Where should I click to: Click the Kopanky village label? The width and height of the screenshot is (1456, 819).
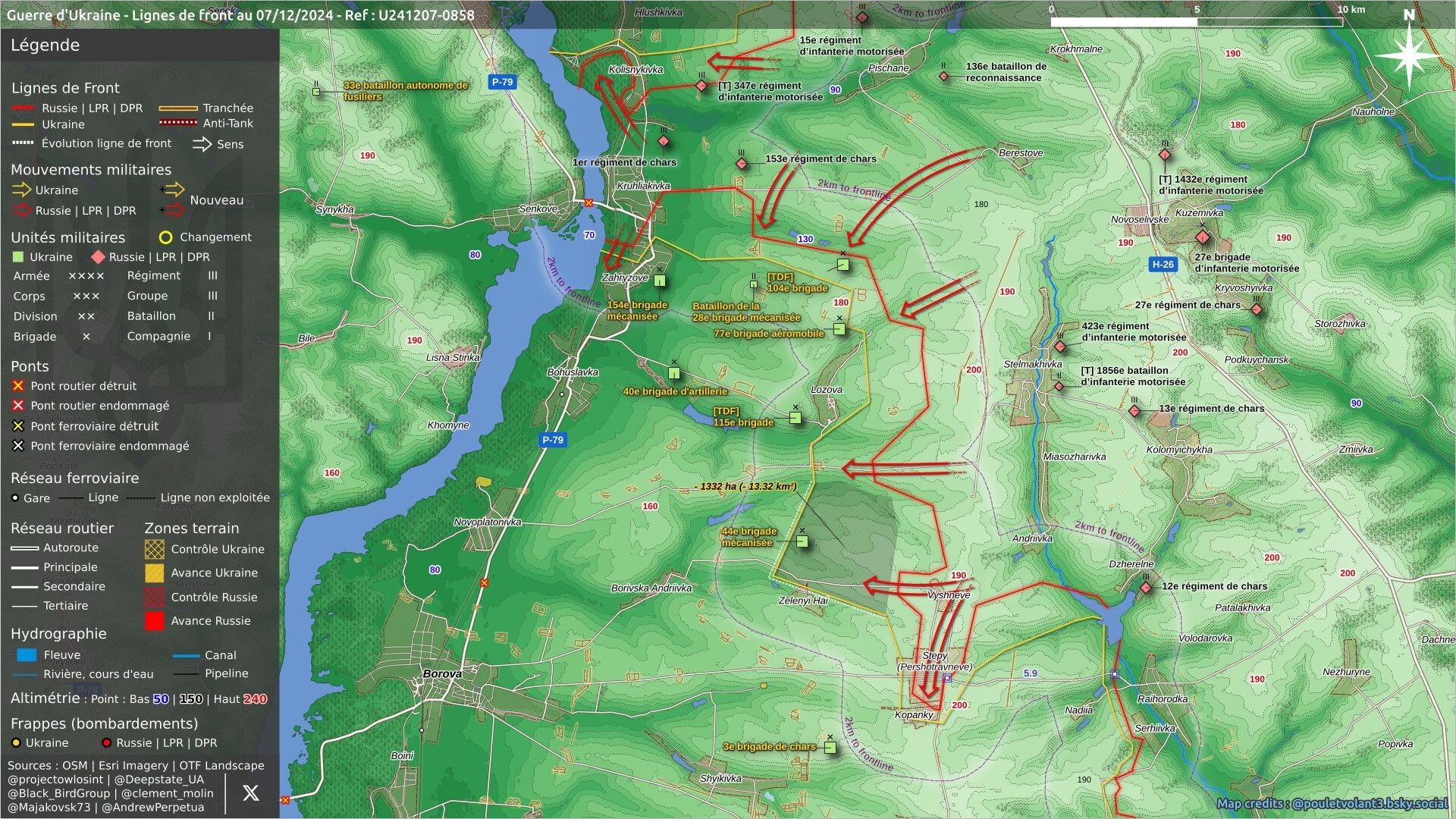(x=914, y=715)
